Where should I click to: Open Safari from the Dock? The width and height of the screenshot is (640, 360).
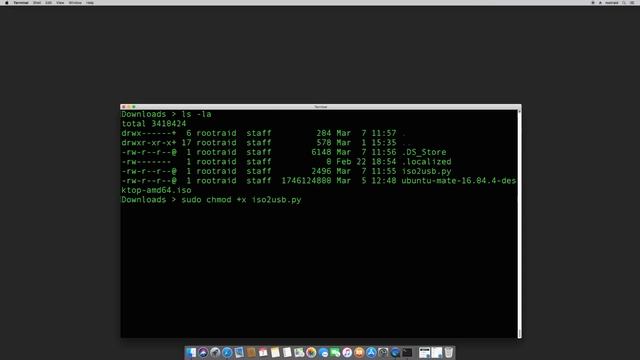[227, 352]
